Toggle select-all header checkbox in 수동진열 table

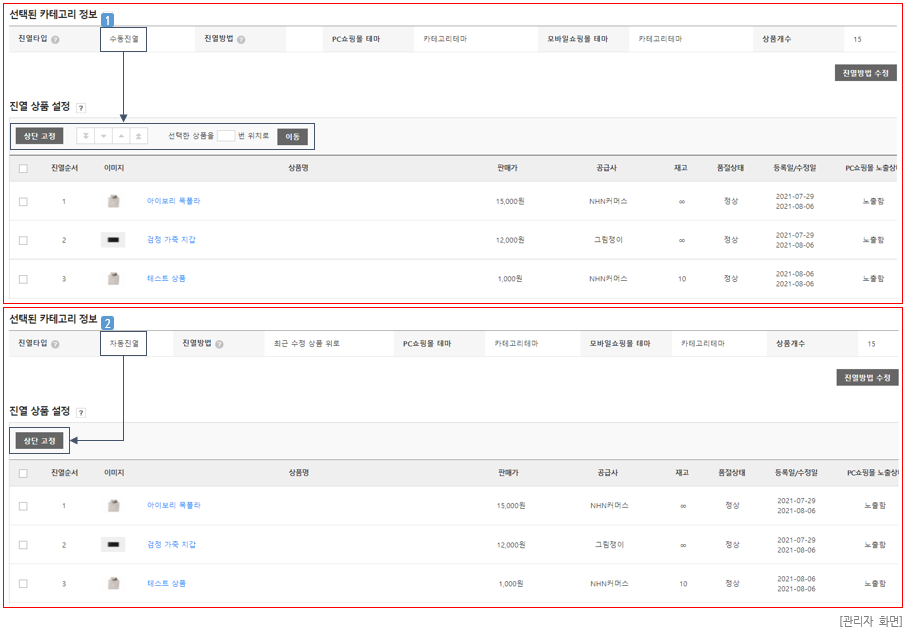click(x=23, y=168)
